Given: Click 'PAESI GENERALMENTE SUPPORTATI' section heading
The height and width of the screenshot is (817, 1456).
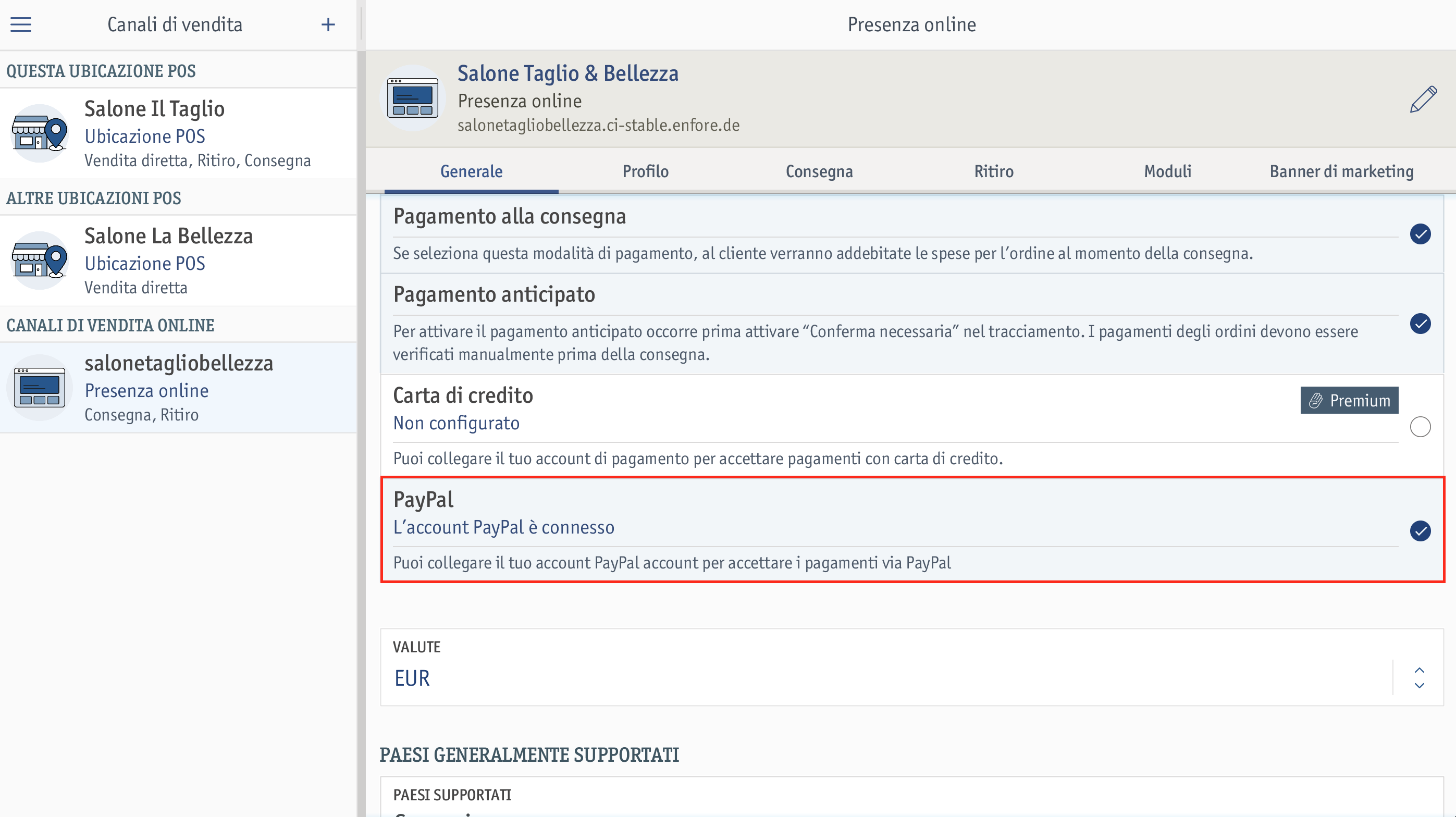Looking at the screenshot, I should point(529,755).
